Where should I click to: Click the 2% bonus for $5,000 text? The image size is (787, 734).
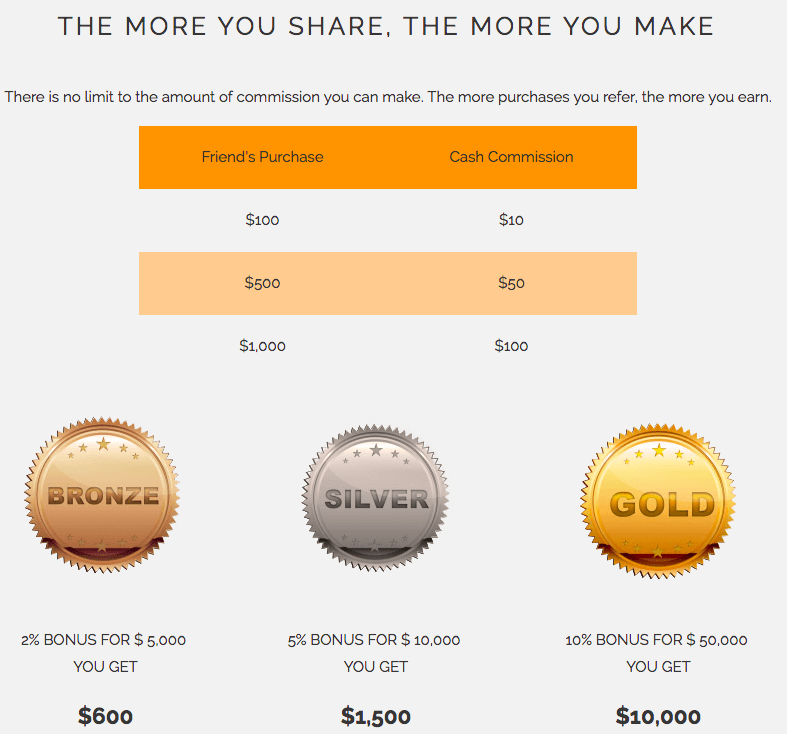coord(104,640)
